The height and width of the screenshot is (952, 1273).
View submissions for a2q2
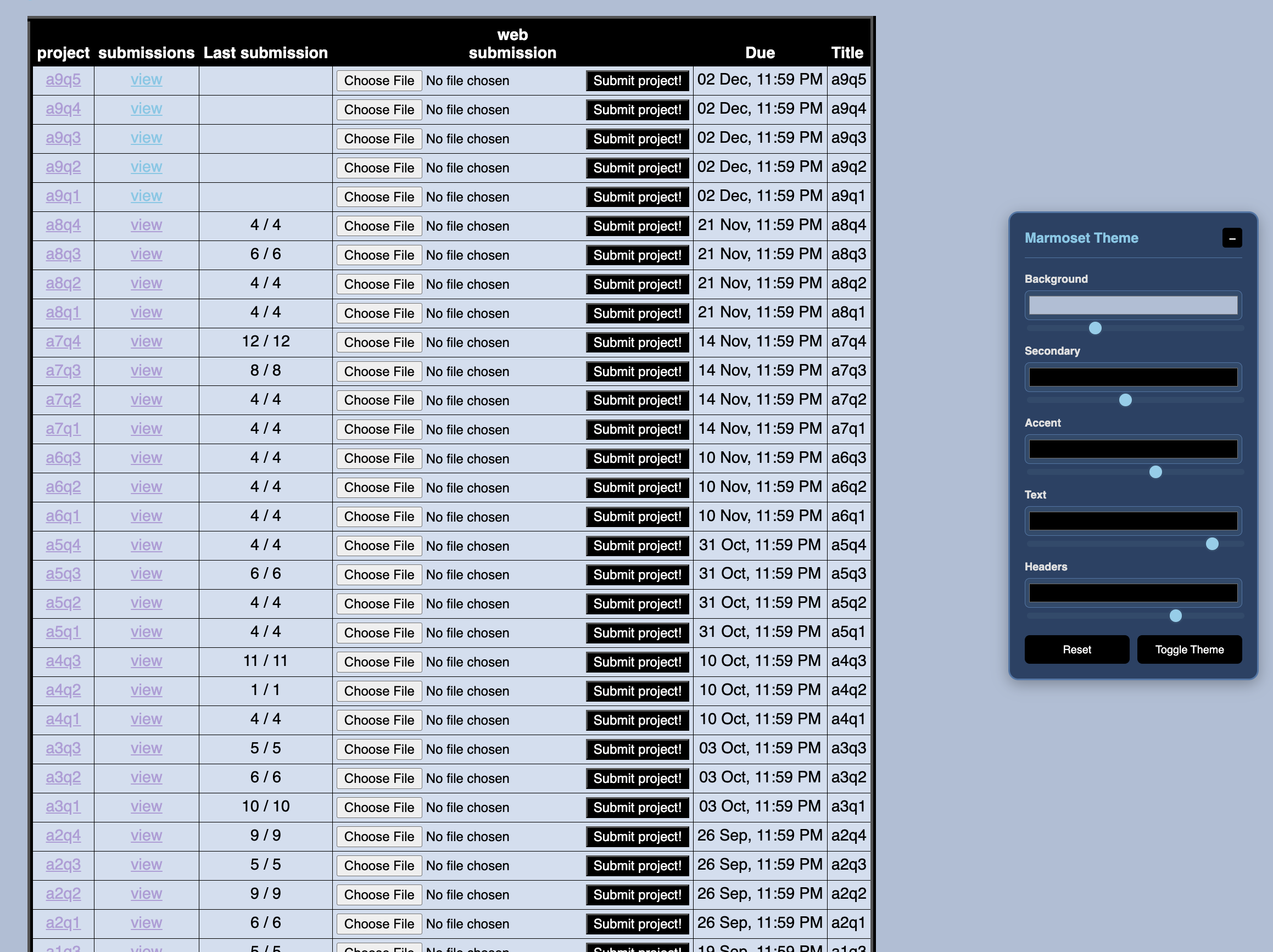click(146, 893)
